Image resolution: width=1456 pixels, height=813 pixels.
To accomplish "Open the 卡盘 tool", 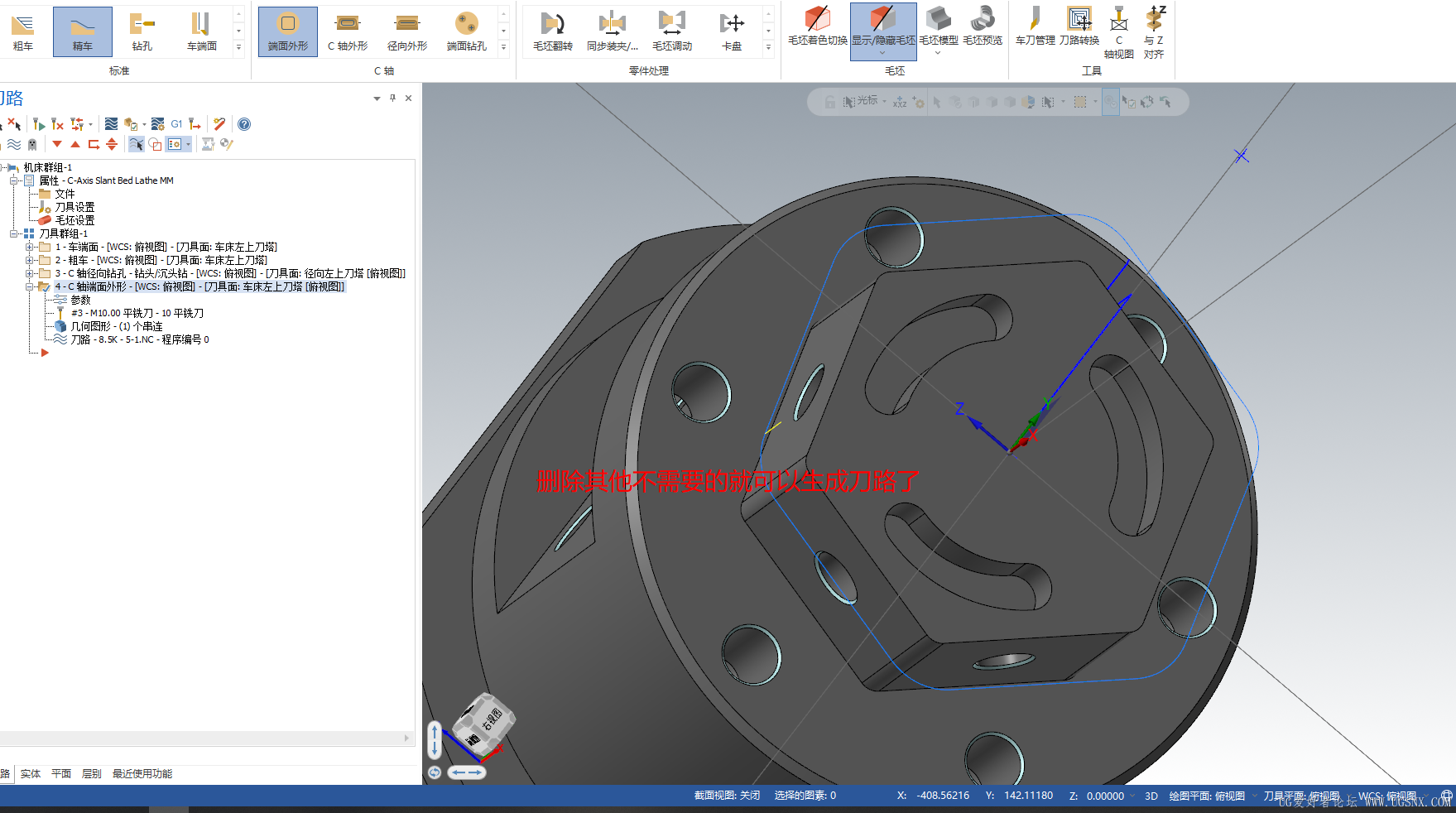I will click(x=732, y=31).
